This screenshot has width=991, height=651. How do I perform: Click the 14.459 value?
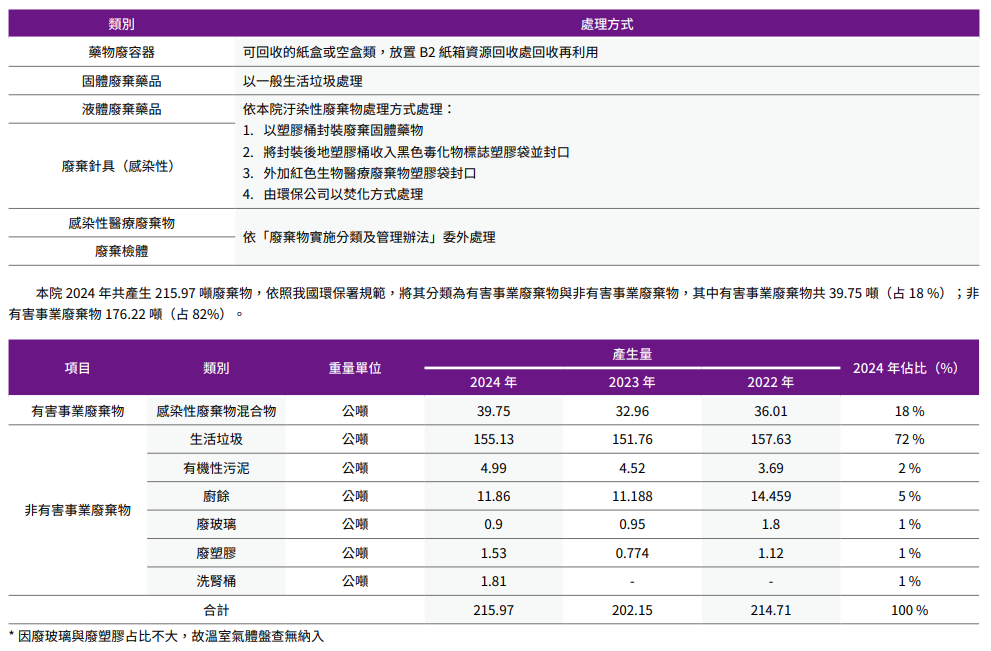click(x=770, y=496)
